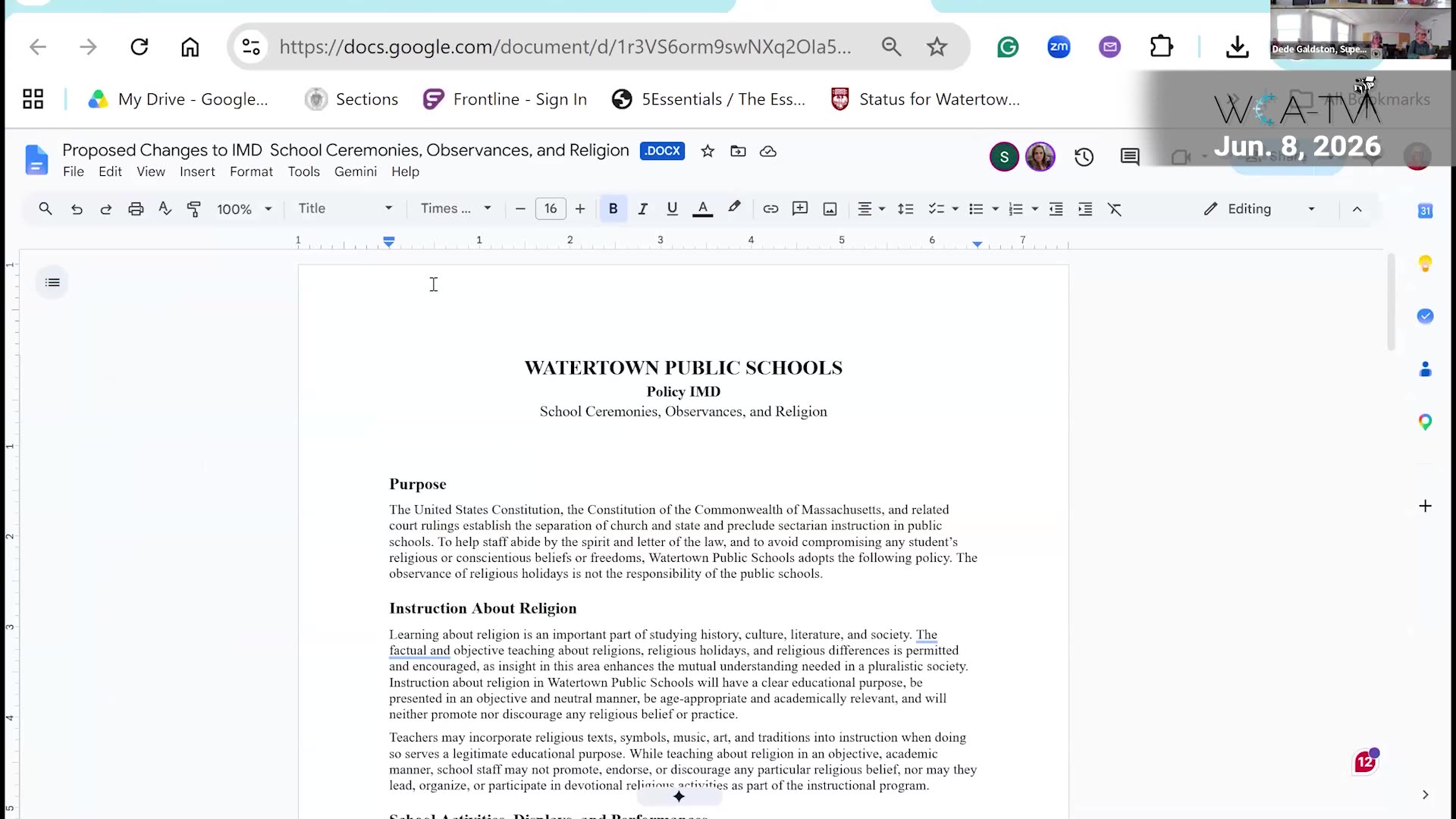
Task: Decrease the font size
Action: (520, 209)
